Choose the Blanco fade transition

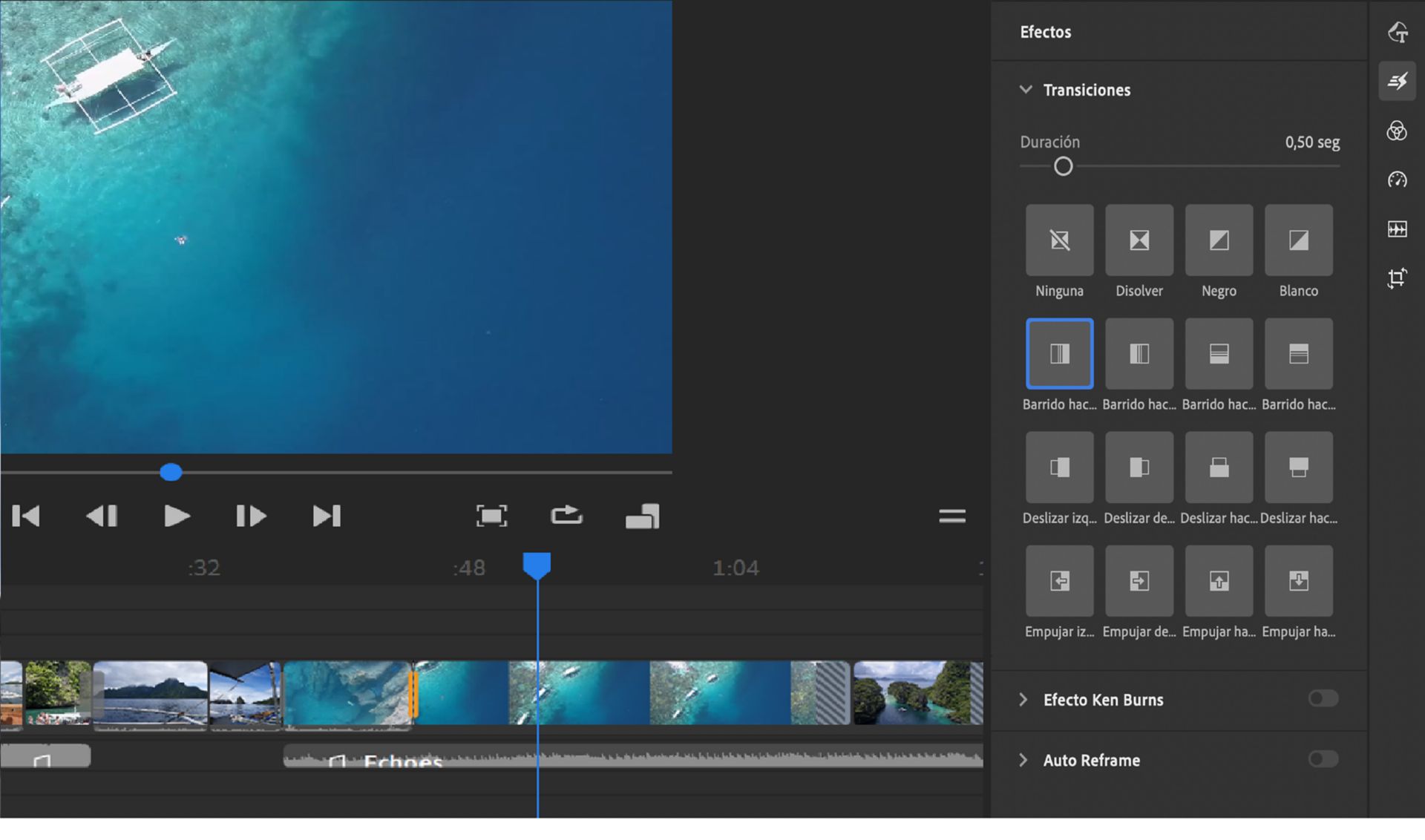[1298, 240]
